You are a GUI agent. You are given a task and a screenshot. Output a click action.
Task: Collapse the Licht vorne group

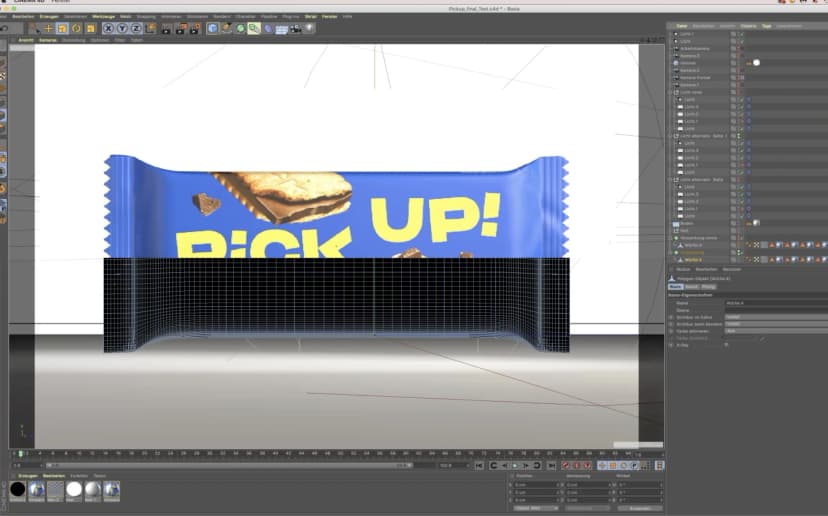pos(672,93)
